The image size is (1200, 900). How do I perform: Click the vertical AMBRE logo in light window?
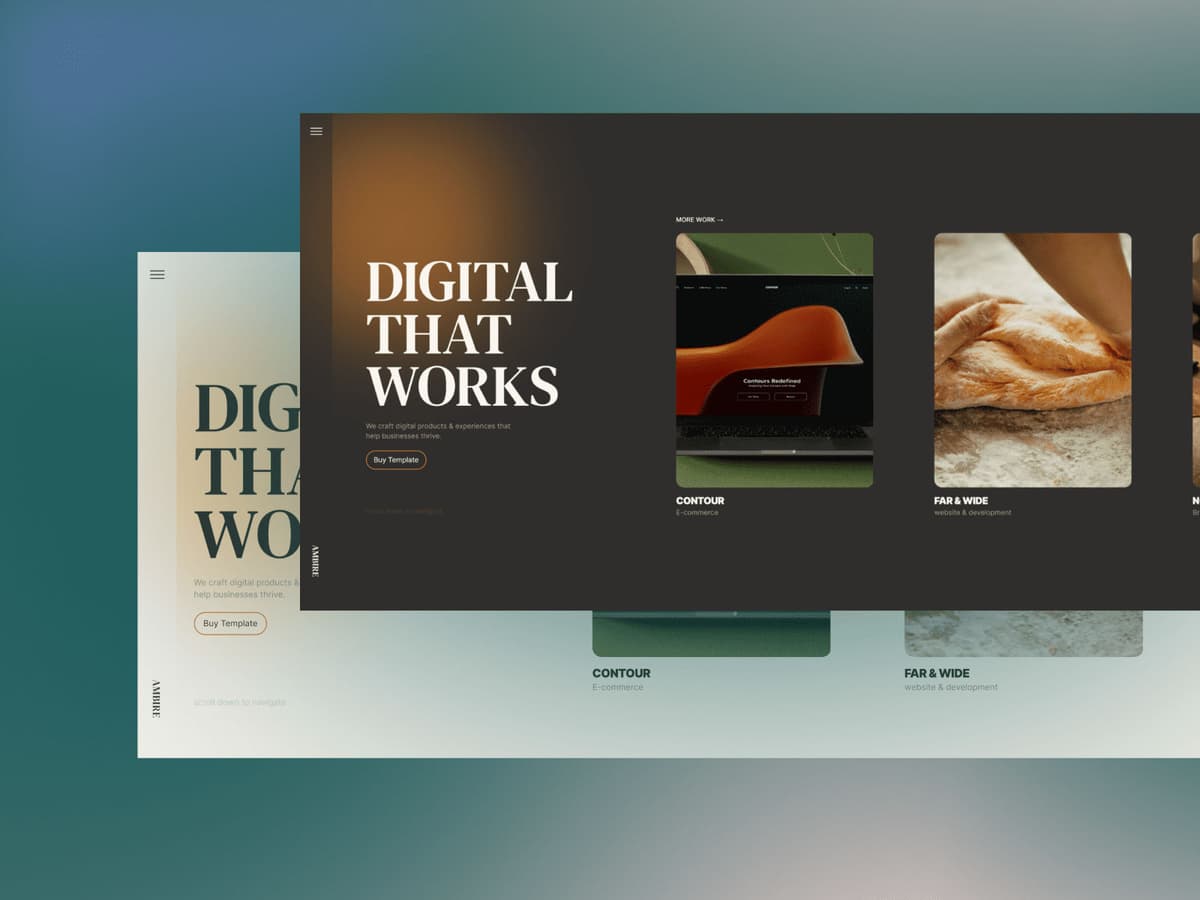tap(156, 698)
